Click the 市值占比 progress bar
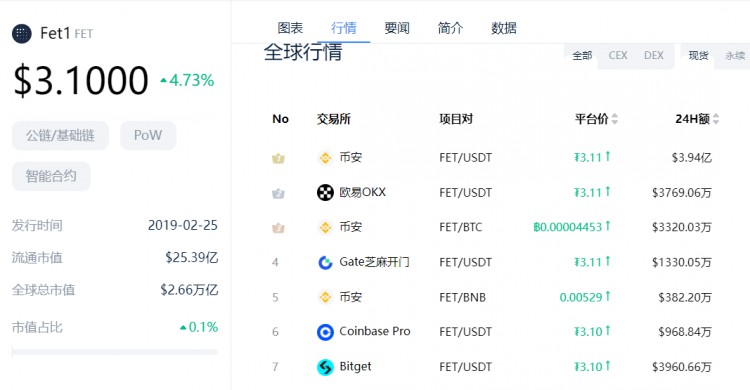Screen dimensions: 750x390 [115, 352]
